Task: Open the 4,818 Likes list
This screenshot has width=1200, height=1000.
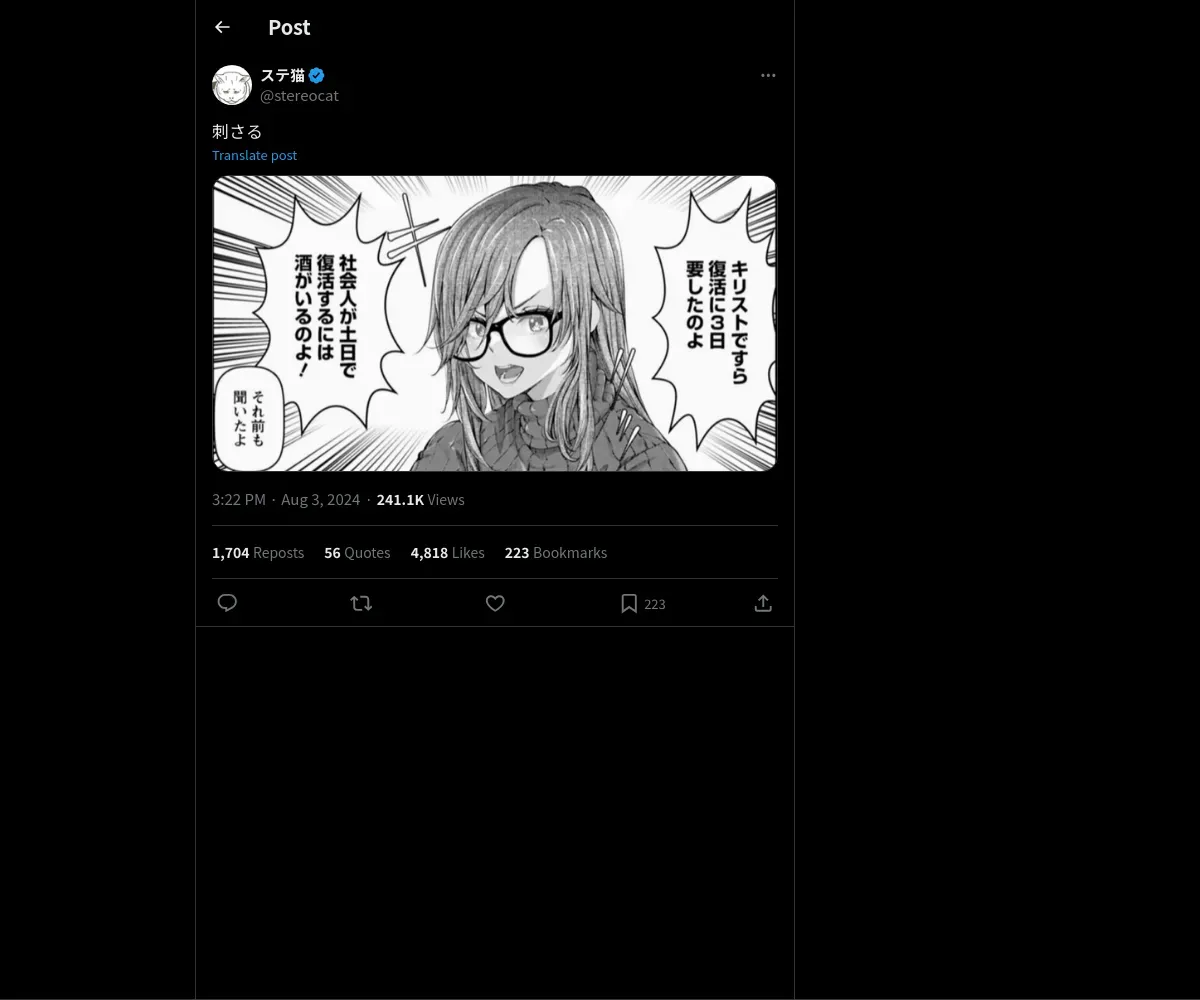Action: (x=447, y=552)
